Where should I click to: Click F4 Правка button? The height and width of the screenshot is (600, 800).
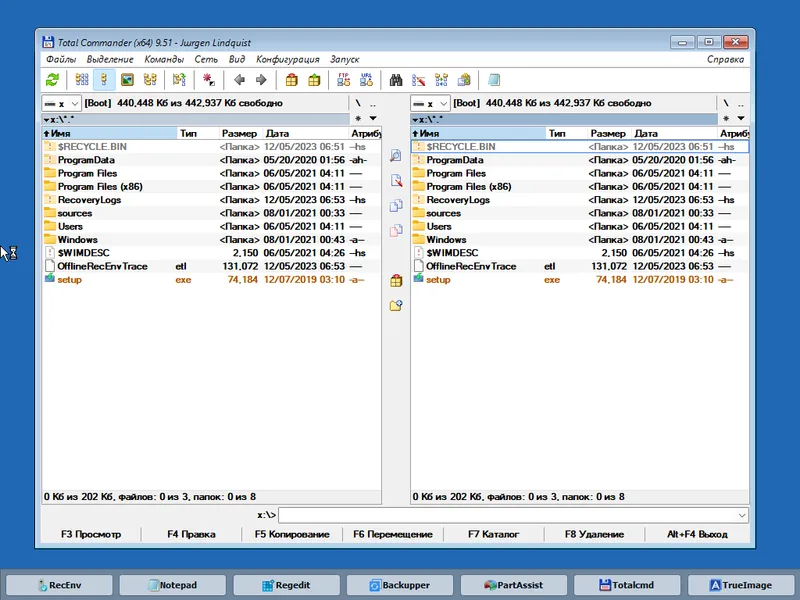(x=191, y=534)
